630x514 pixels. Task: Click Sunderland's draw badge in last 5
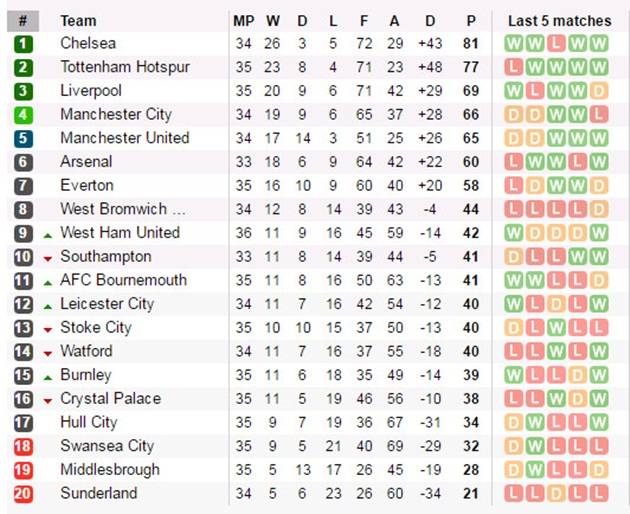(x=556, y=493)
